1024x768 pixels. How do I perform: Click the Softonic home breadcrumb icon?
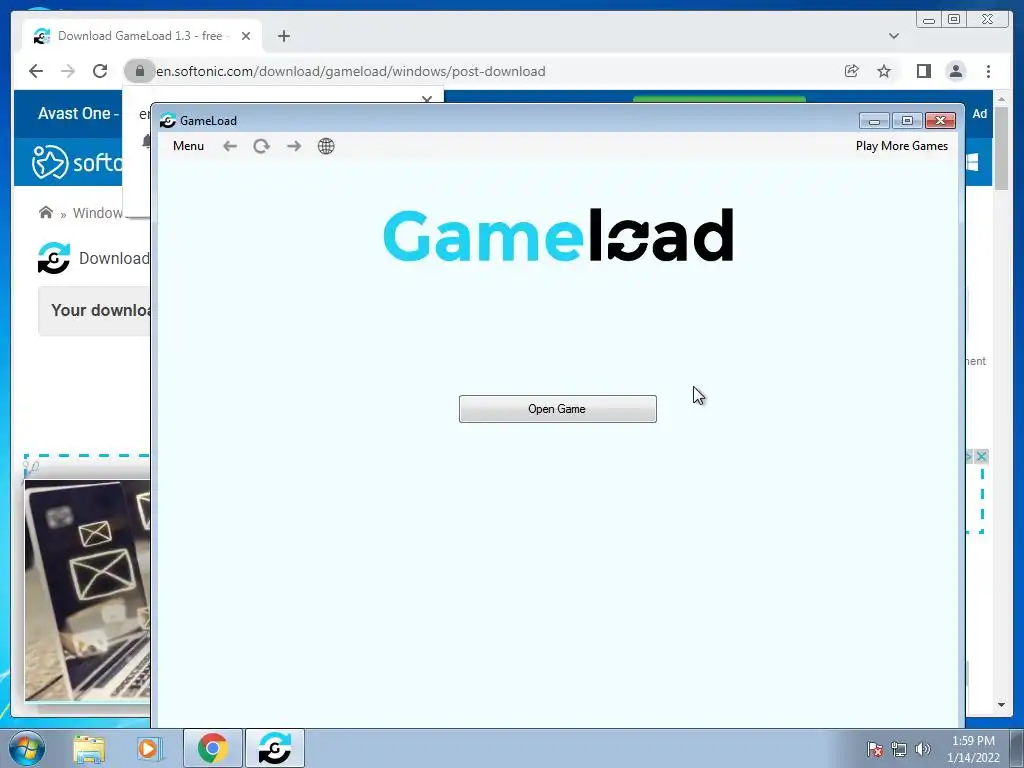tap(46, 212)
